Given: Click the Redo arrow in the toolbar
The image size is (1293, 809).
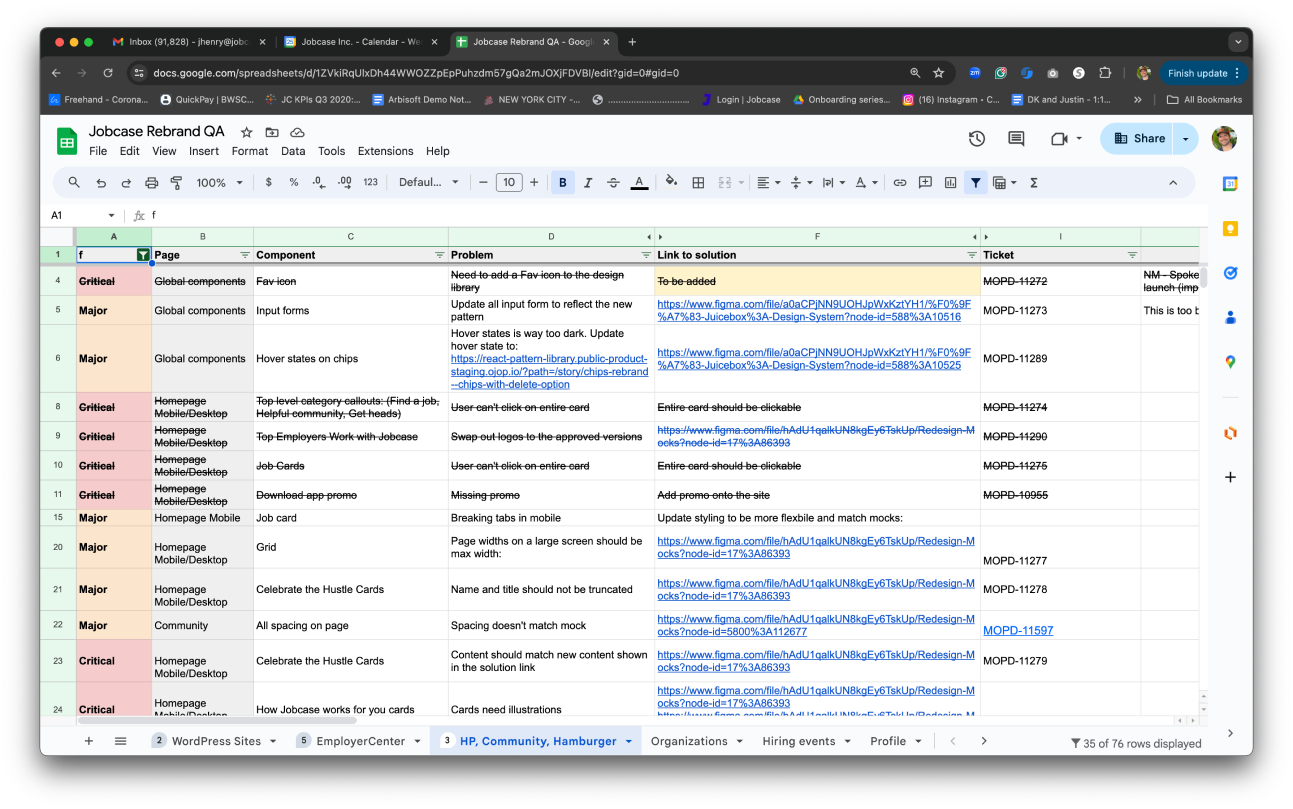Looking at the screenshot, I should (126, 183).
